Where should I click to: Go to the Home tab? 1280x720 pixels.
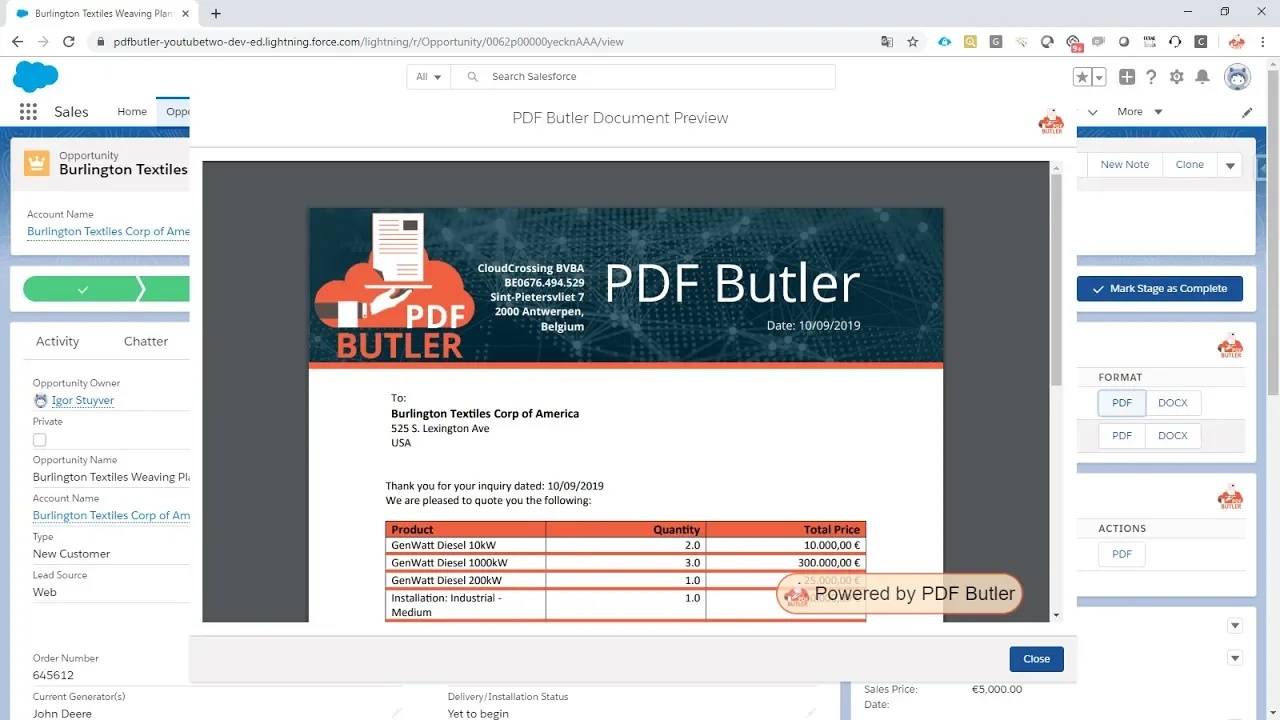coord(132,112)
